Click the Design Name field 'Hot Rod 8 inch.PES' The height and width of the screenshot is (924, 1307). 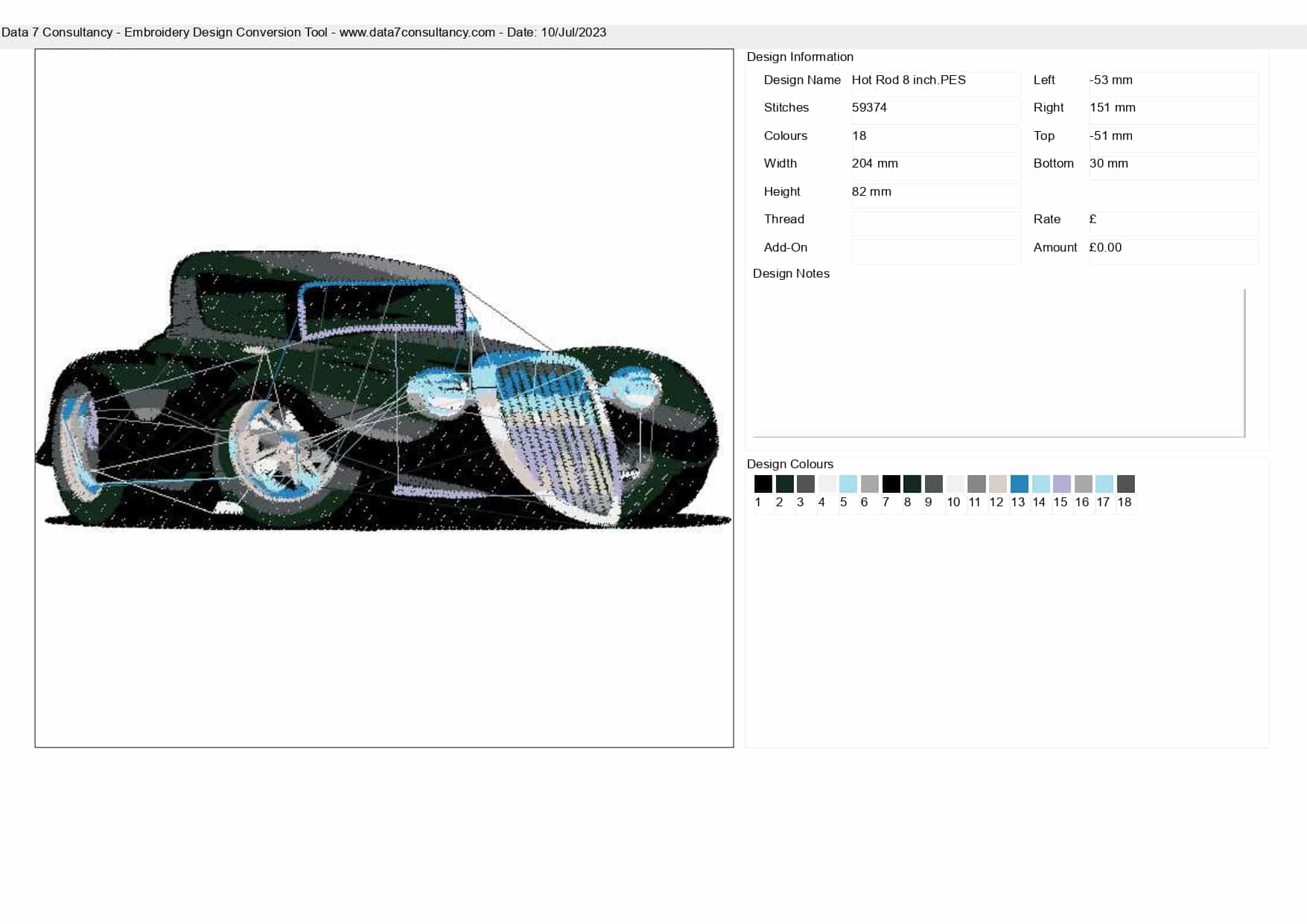[x=935, y=83]
